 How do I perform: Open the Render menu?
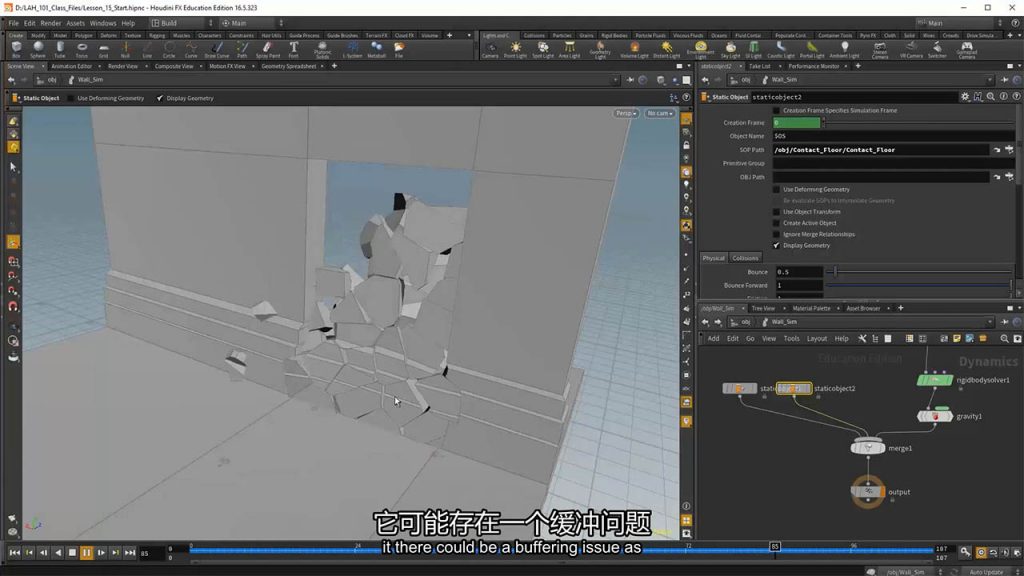pos(50,23)
